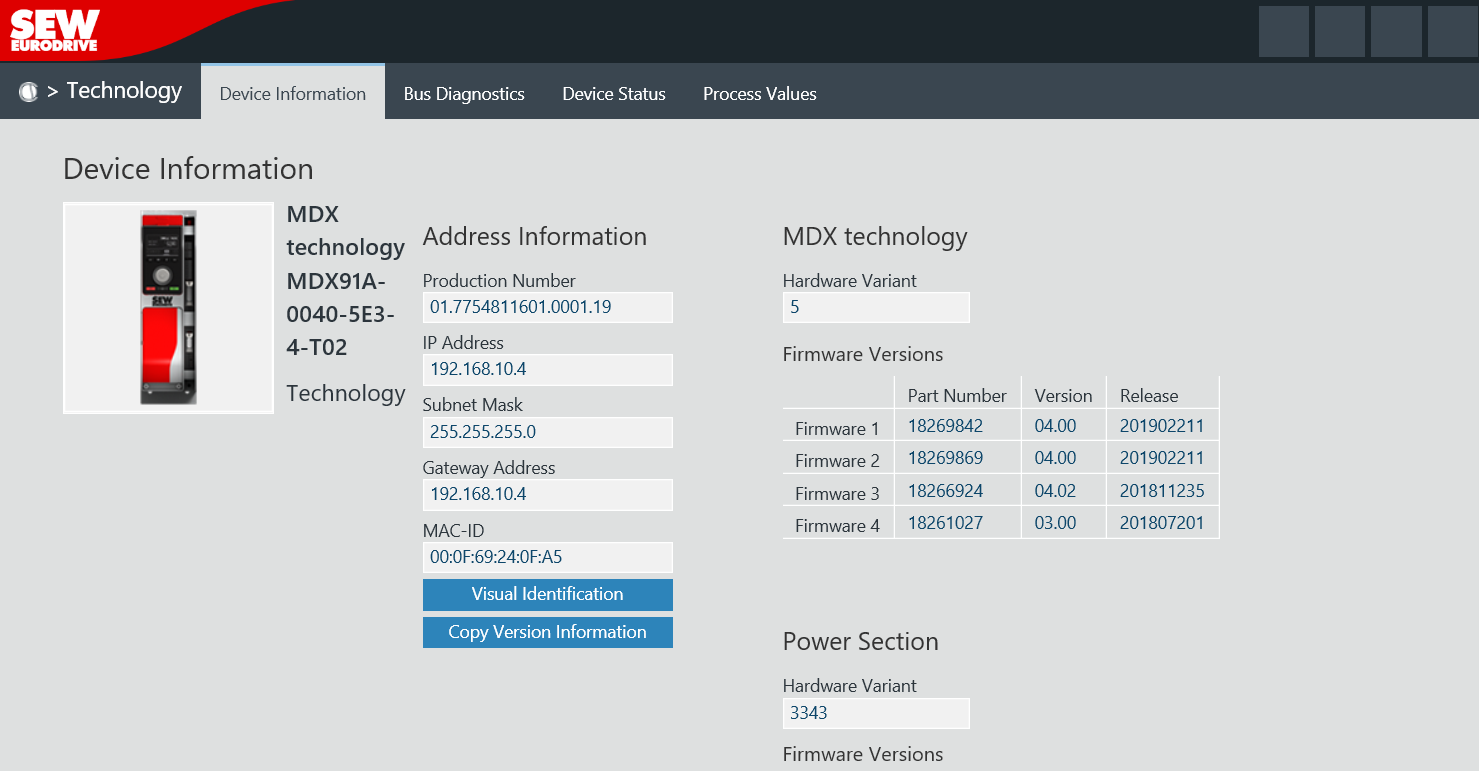Open the Device Status tab
Viewport: 1479px width, 771px height.
(x=614, y=94)
